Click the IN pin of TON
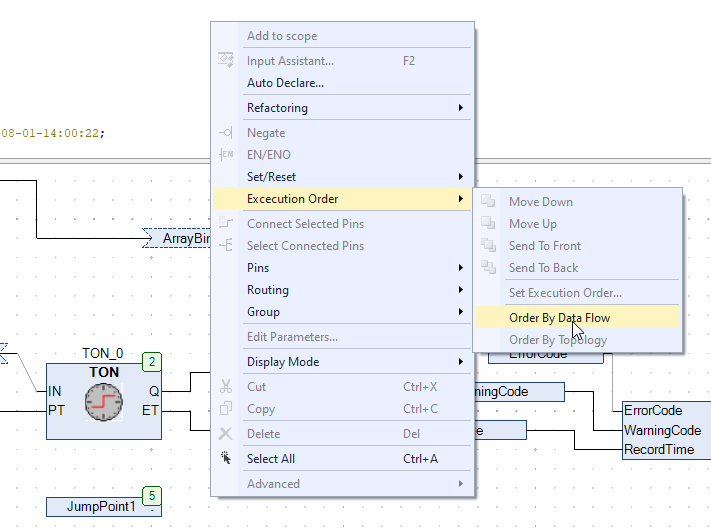 [x=54, y=391]
